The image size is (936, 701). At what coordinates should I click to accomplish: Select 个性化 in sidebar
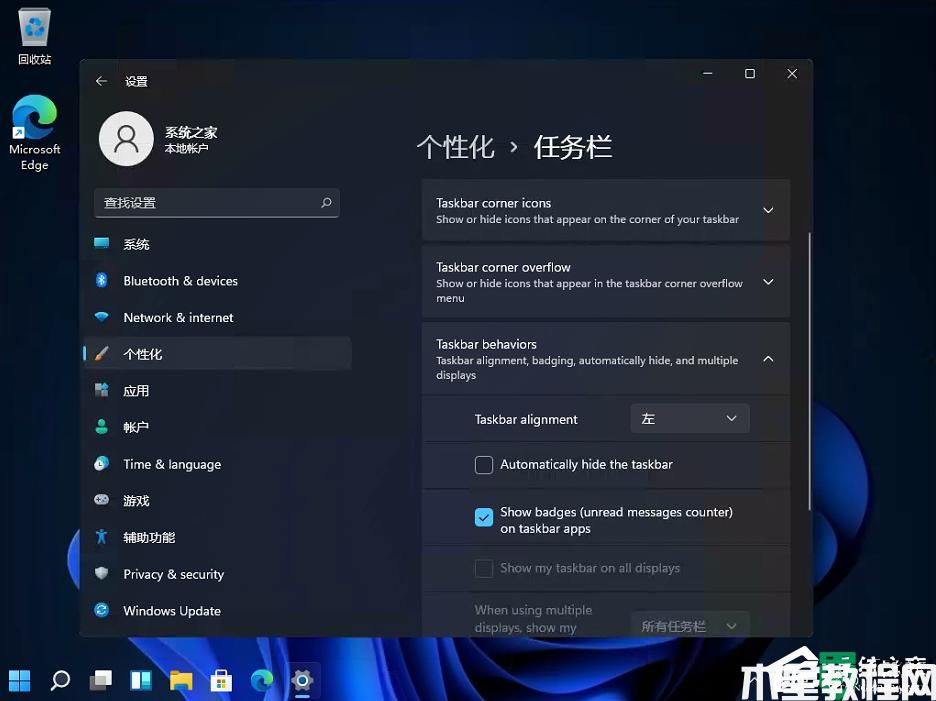(x=217, y=353)
